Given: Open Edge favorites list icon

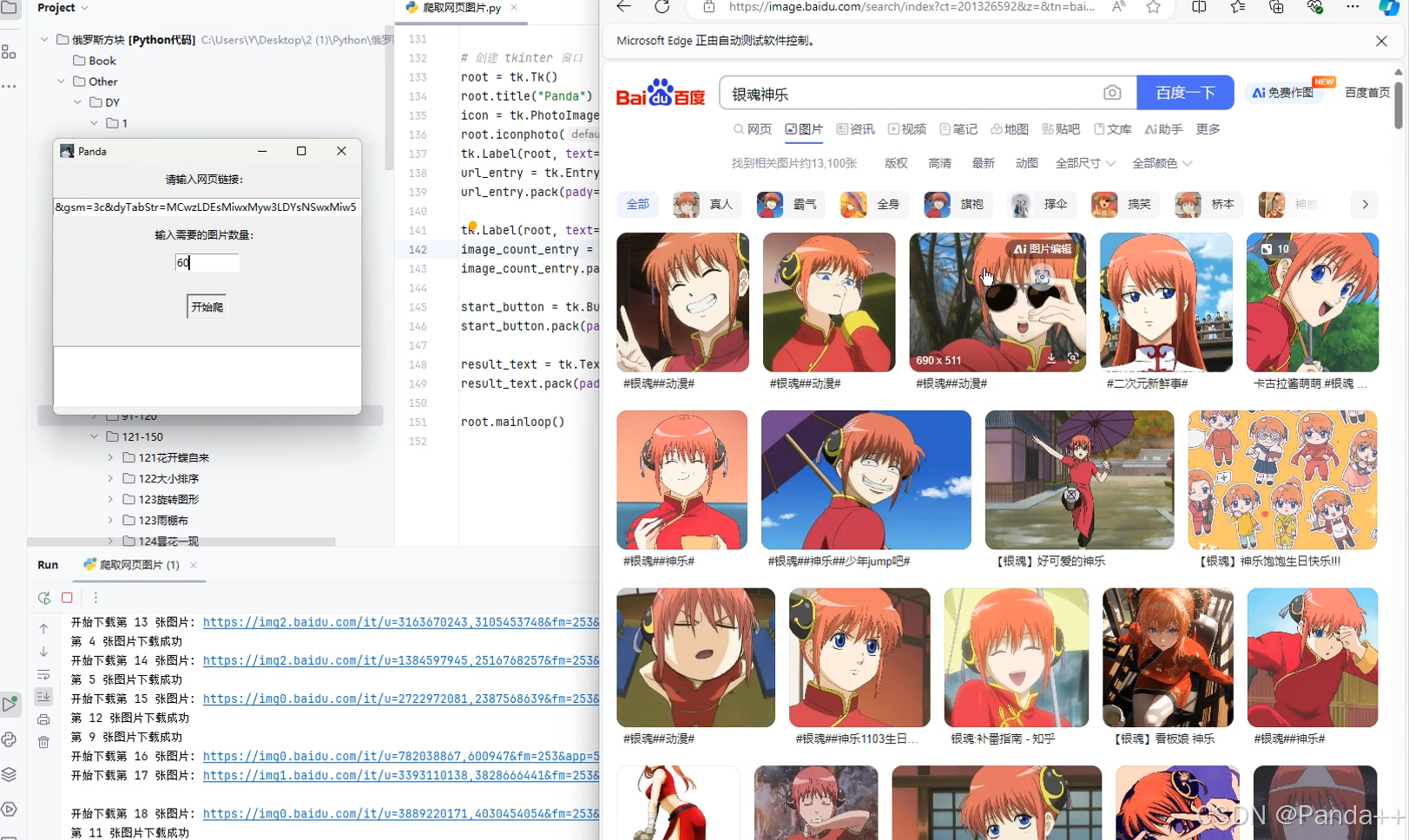Looking at the screenshot, I should click(x=1237, y=7).
